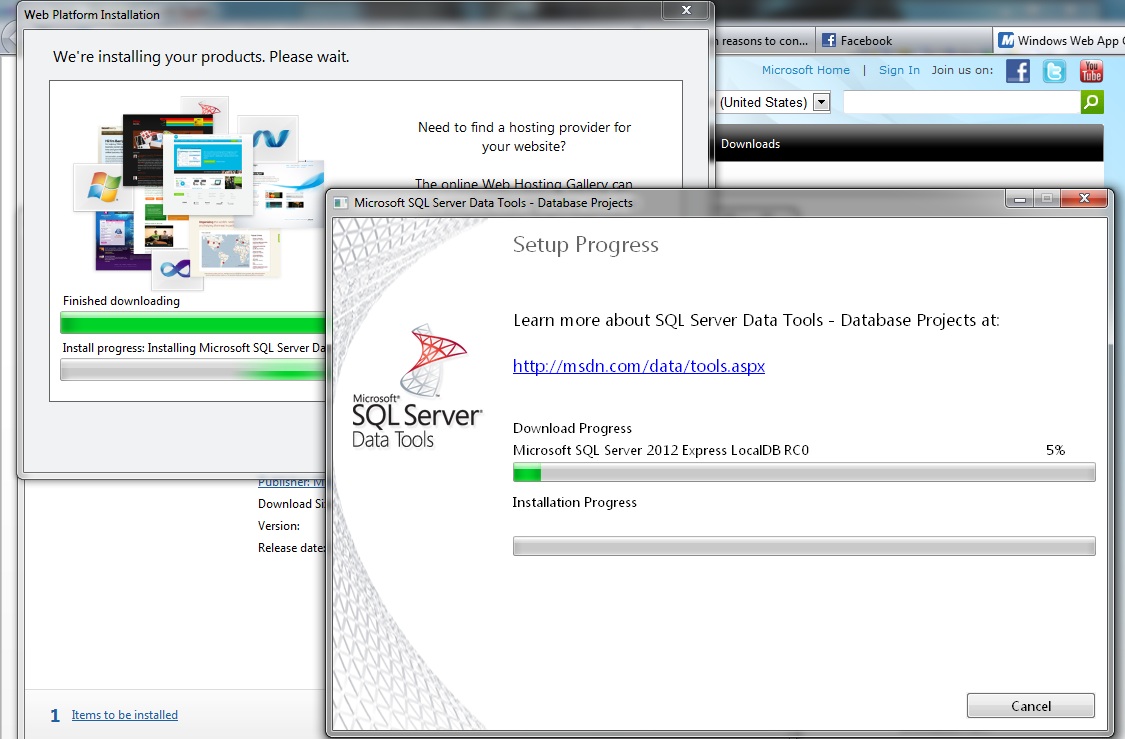
Task: Click the Windows Web App tab favicon
Action: [1007, 40]
